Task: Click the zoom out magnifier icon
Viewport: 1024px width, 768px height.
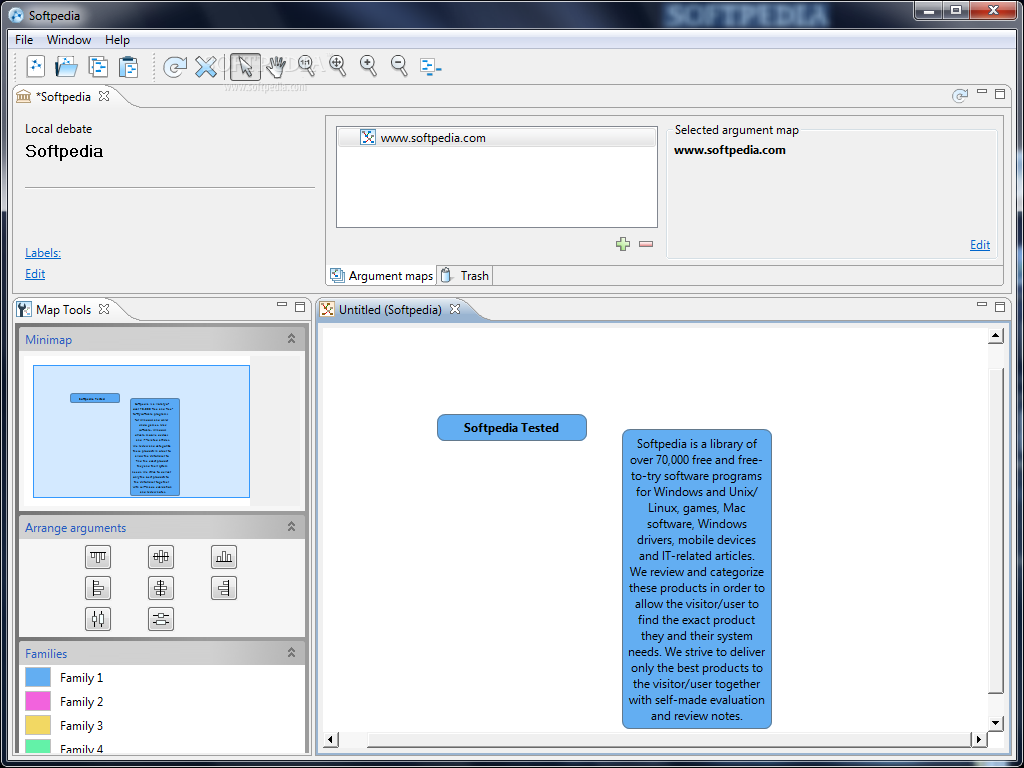Action: coord(399,65)
